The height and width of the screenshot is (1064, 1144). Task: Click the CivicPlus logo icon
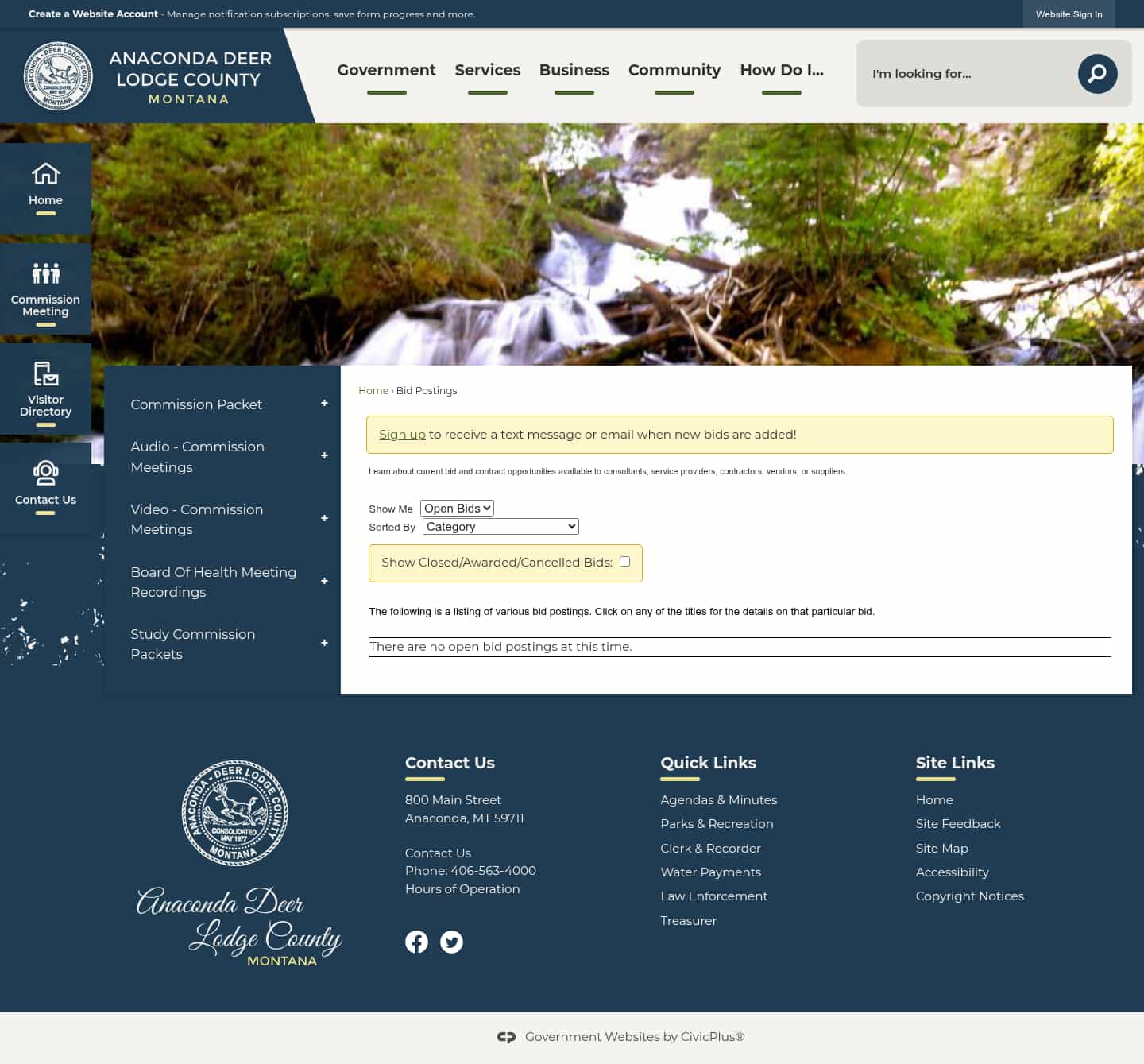pos(506,1037)
